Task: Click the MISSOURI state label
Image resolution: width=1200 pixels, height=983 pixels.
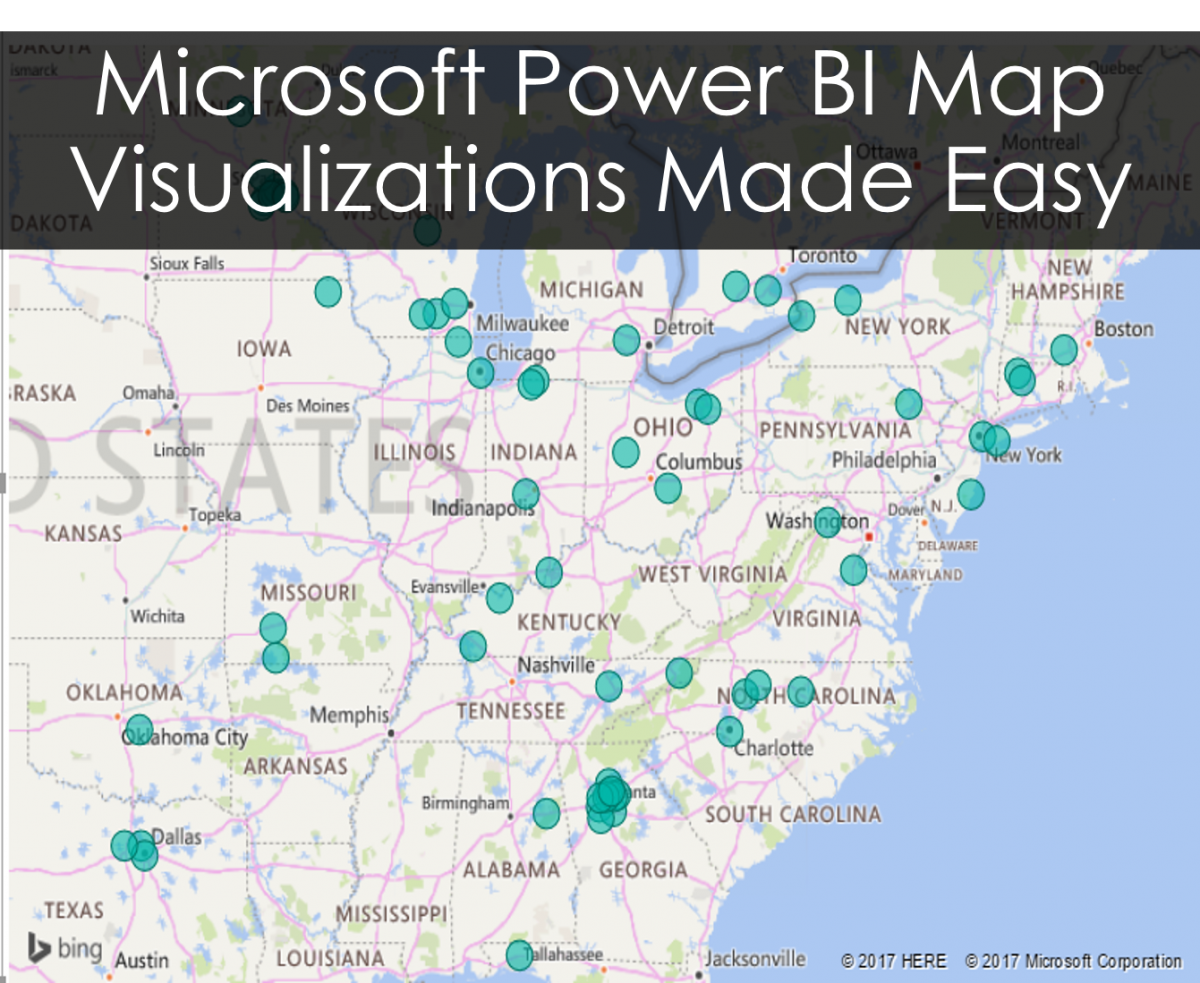Action: pos(308,594)
